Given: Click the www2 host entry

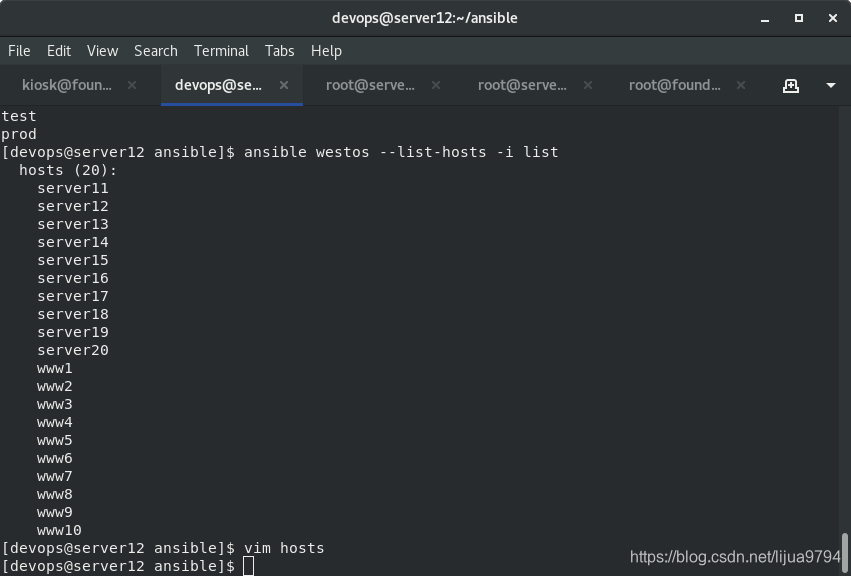Looking at the screenshot, I should 54,387.
